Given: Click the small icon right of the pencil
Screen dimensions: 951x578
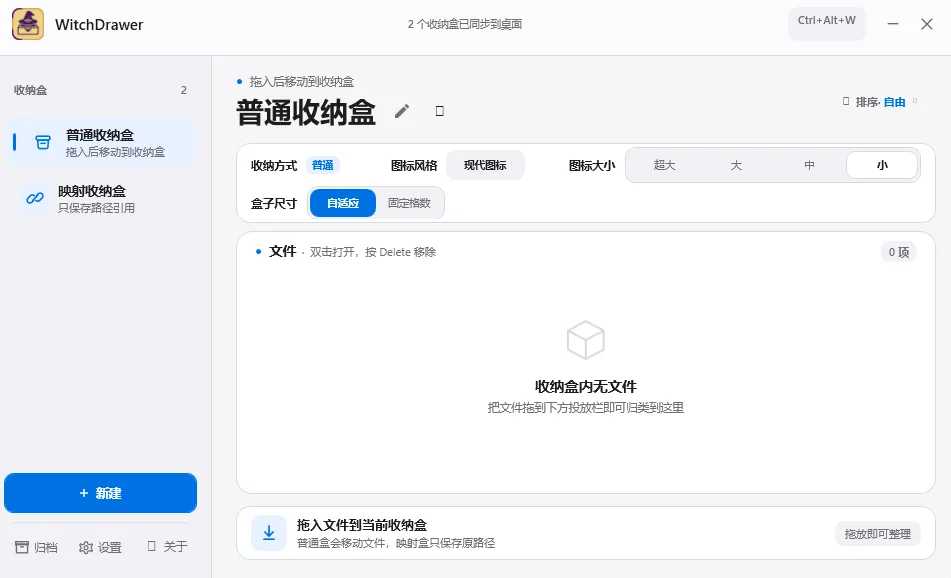Looking at the screenshot, I should click(x=440, y=111).
